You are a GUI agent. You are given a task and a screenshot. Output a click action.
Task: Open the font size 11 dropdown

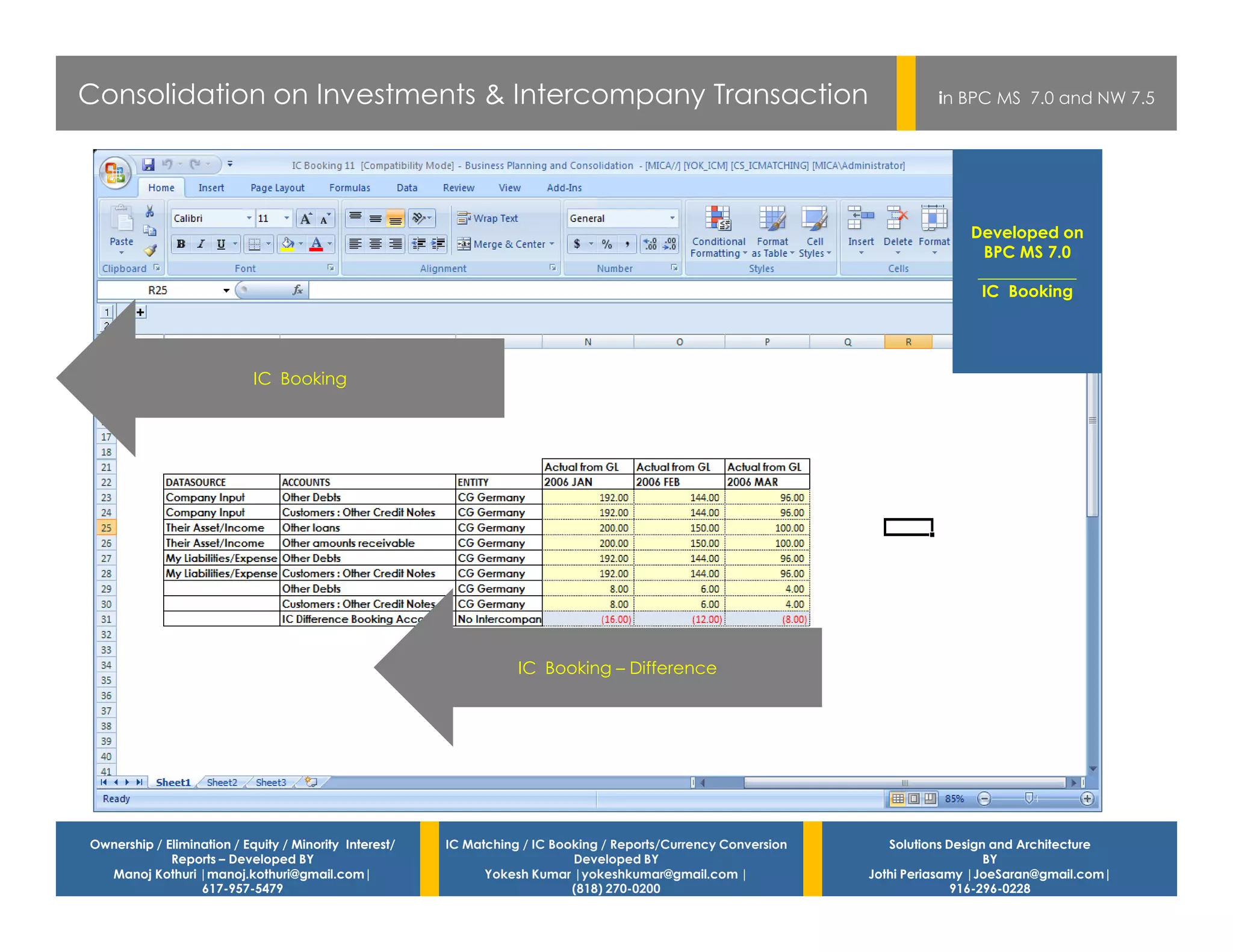287,218
